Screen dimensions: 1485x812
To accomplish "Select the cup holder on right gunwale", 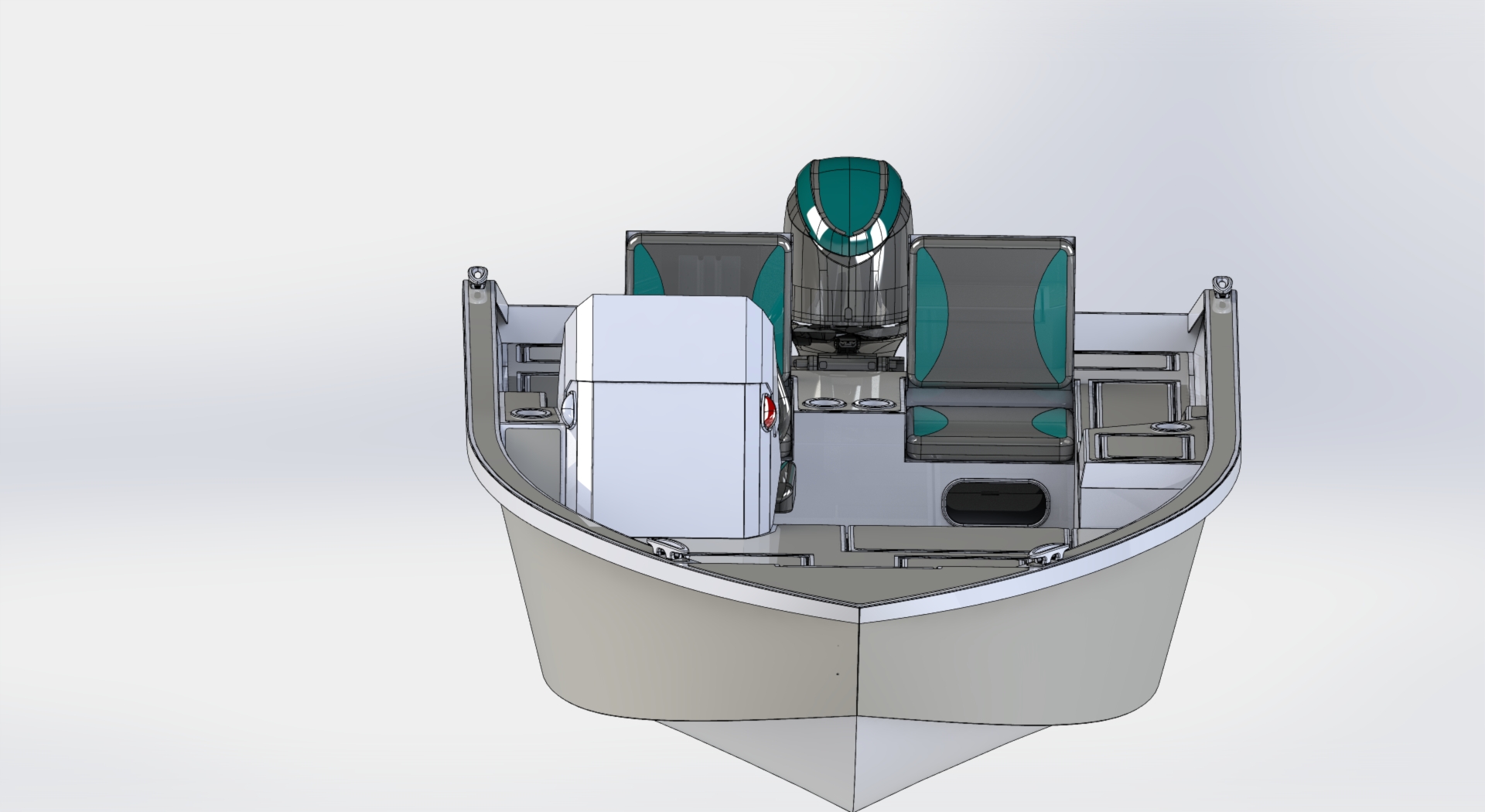I will [1167, 427].
